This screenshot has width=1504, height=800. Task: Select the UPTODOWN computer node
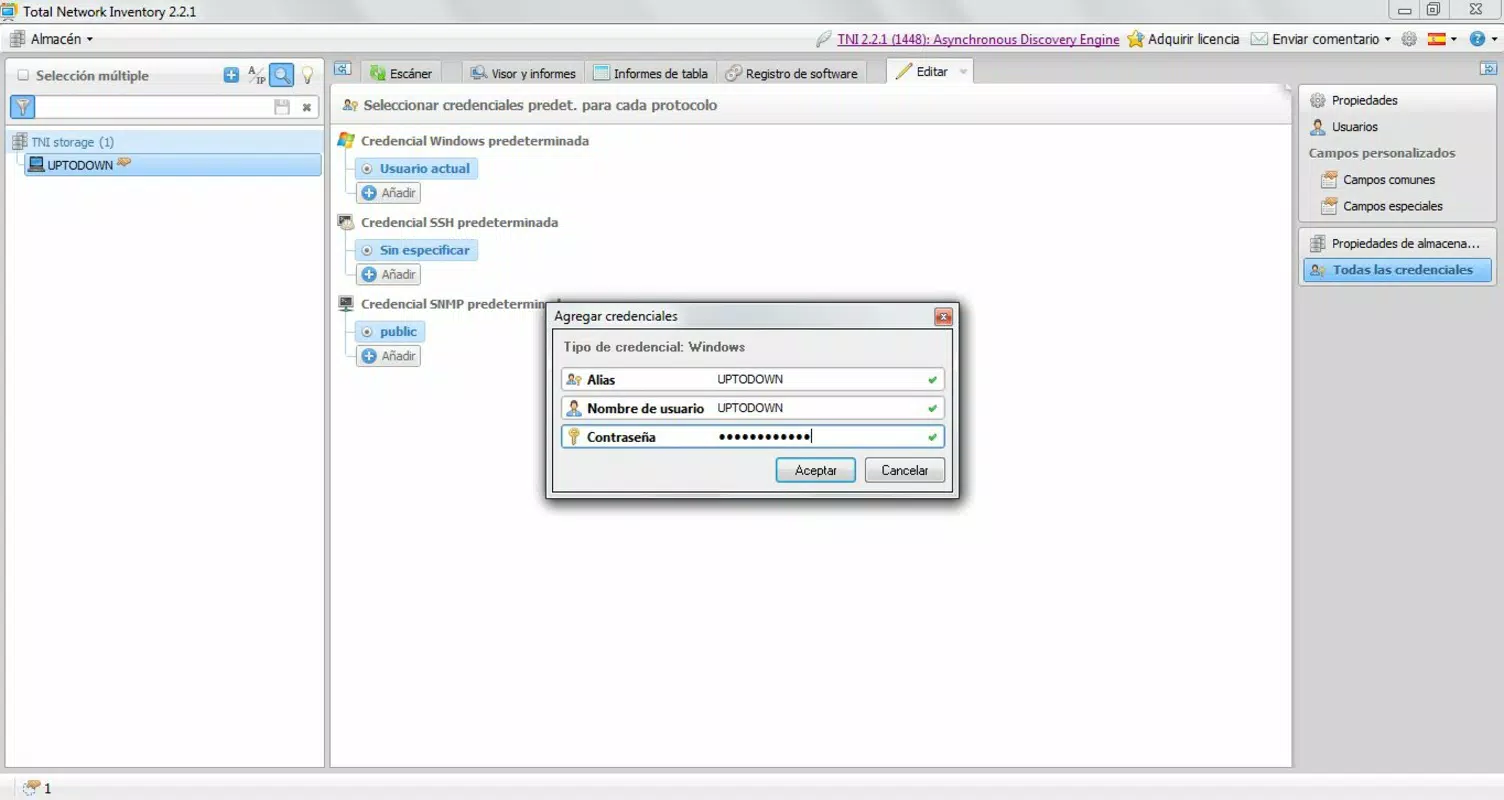pyautogui.click(x=173, y=165)
